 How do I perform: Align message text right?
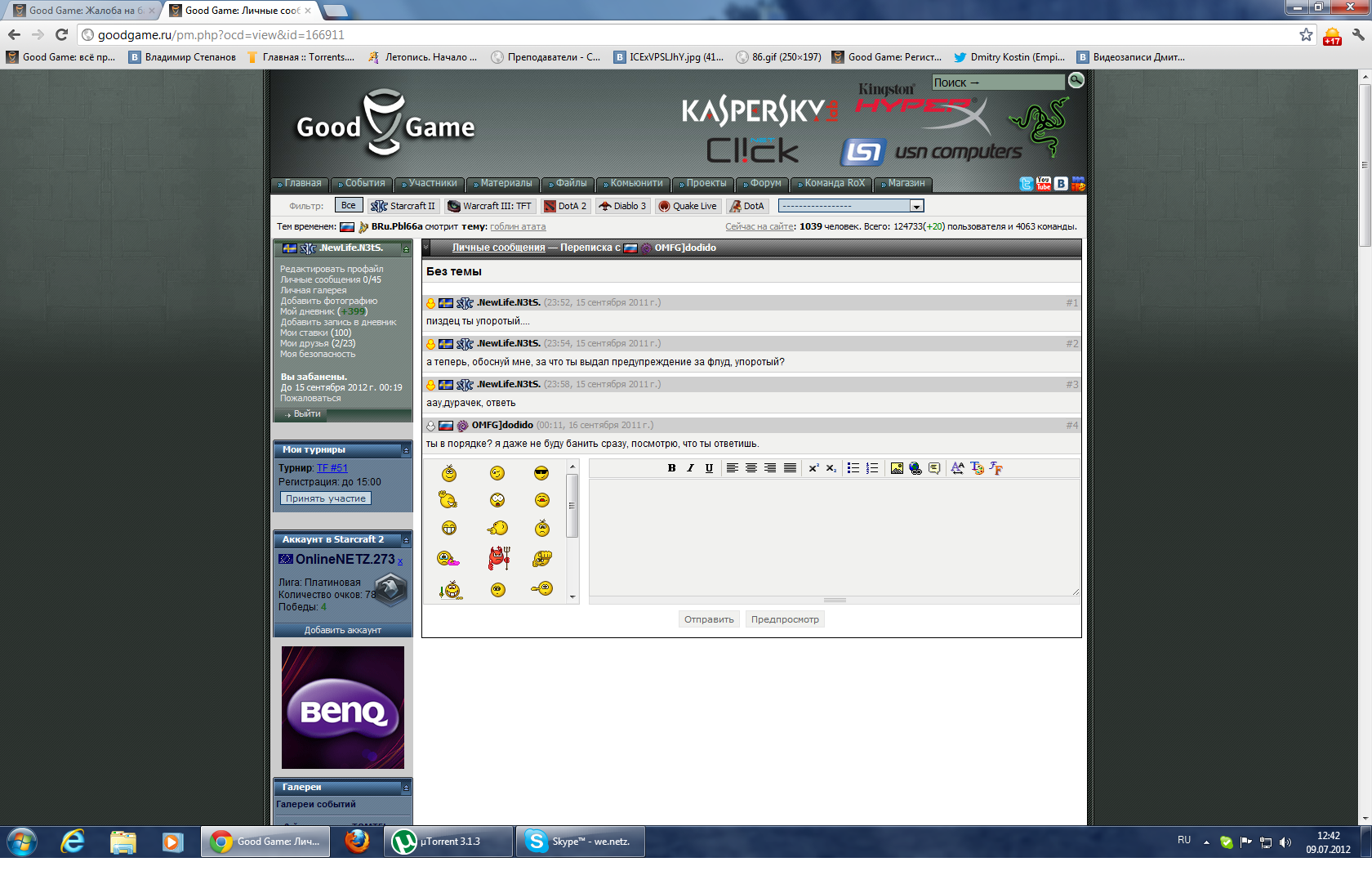click(x=770, y=468)
